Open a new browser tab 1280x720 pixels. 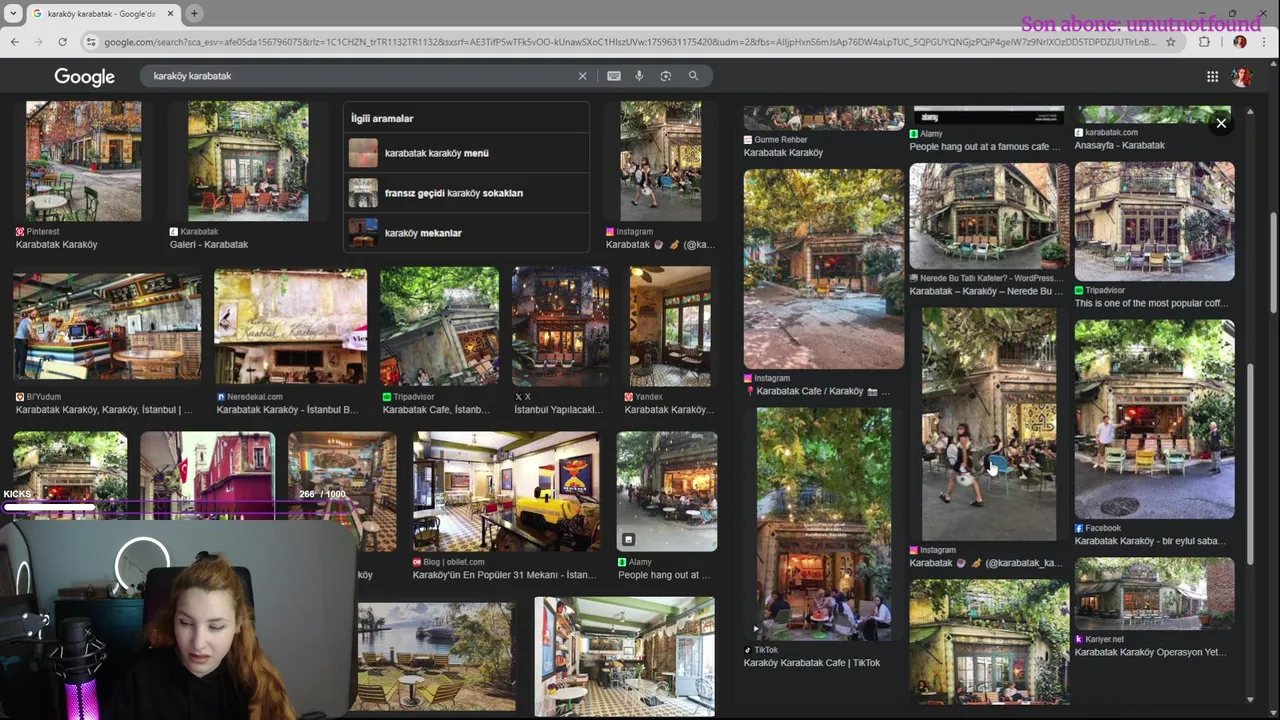click(194, 13)
